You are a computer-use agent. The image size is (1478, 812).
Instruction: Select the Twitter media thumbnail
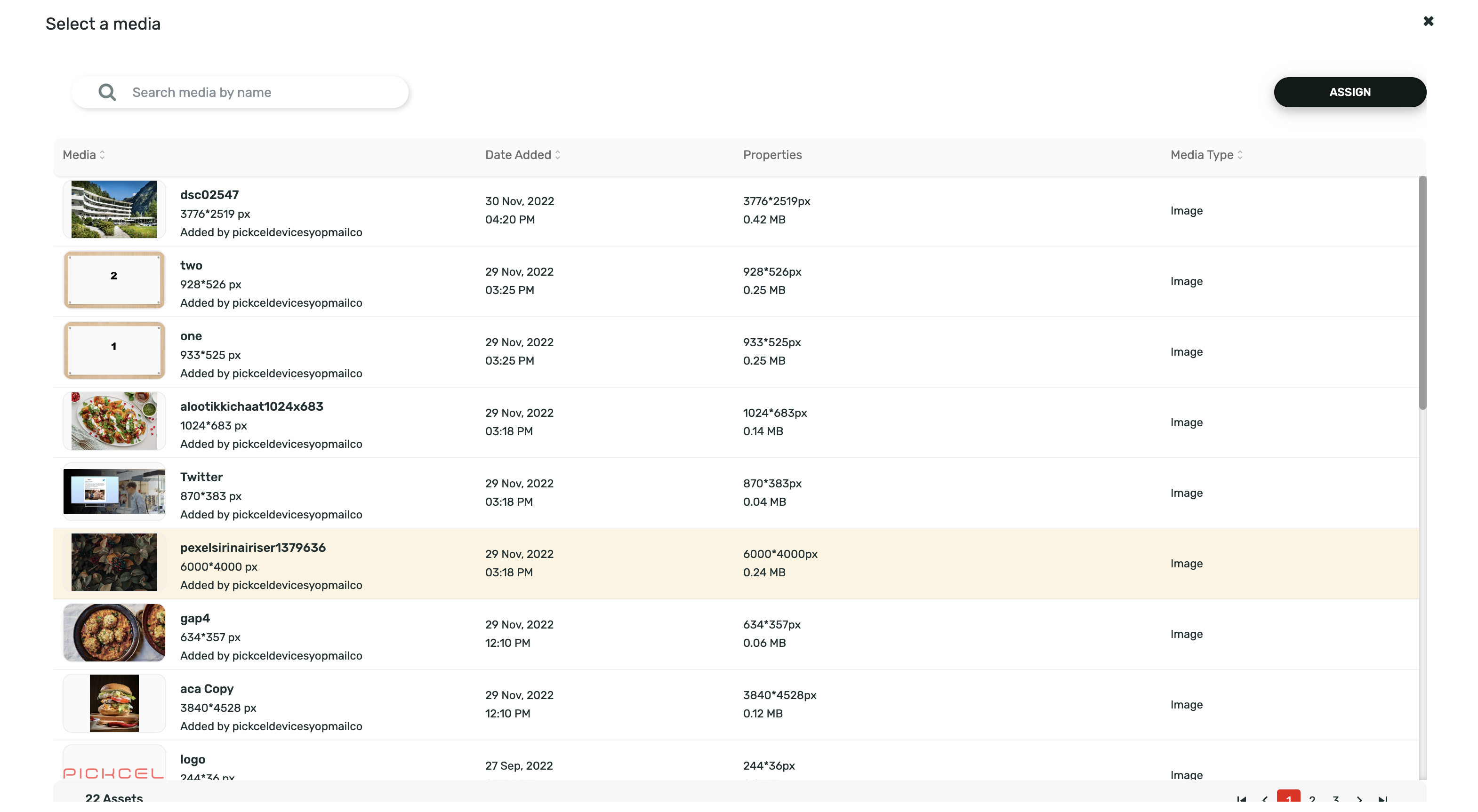point(114,492)
